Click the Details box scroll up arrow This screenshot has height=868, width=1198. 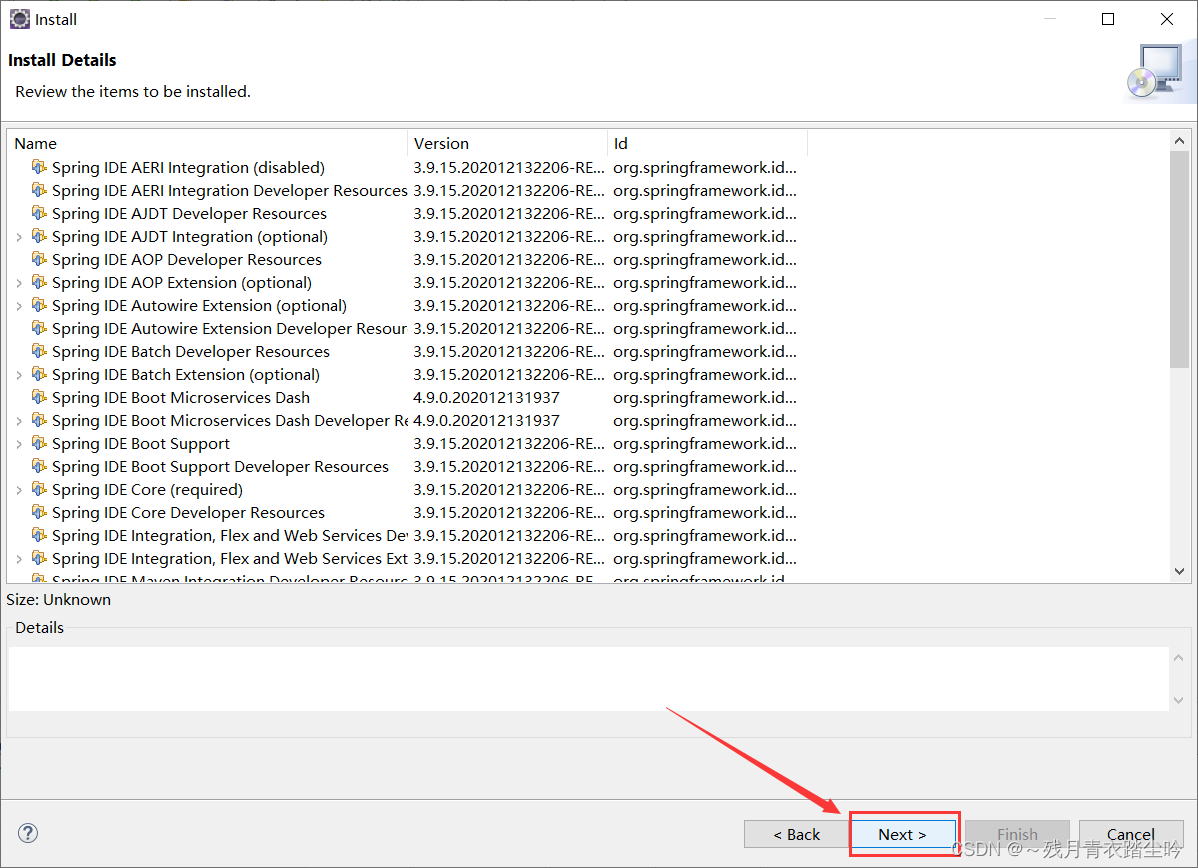click(1179, 658)
